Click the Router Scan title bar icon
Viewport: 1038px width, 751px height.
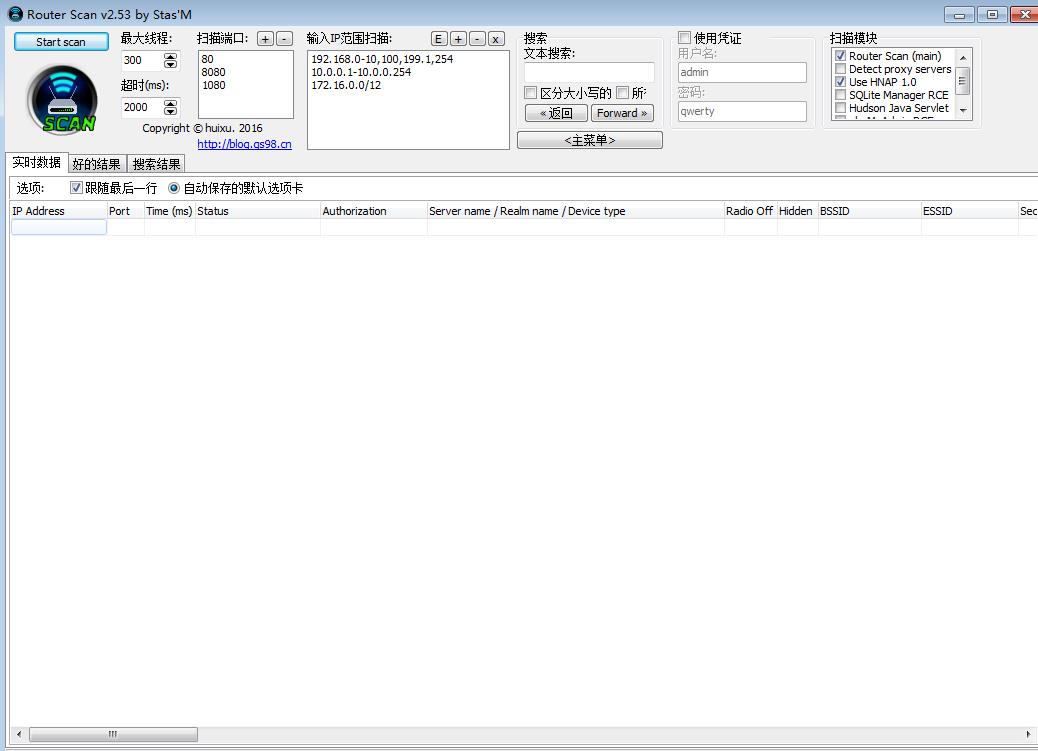point(15,14)
